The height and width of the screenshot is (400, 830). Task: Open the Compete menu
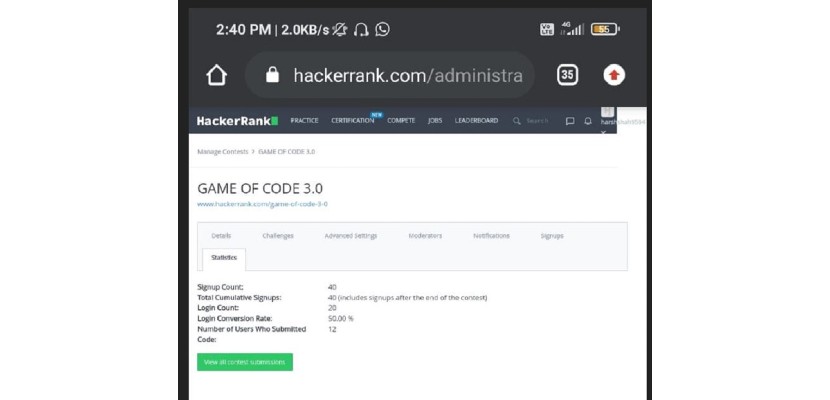[x=401, y=121]
